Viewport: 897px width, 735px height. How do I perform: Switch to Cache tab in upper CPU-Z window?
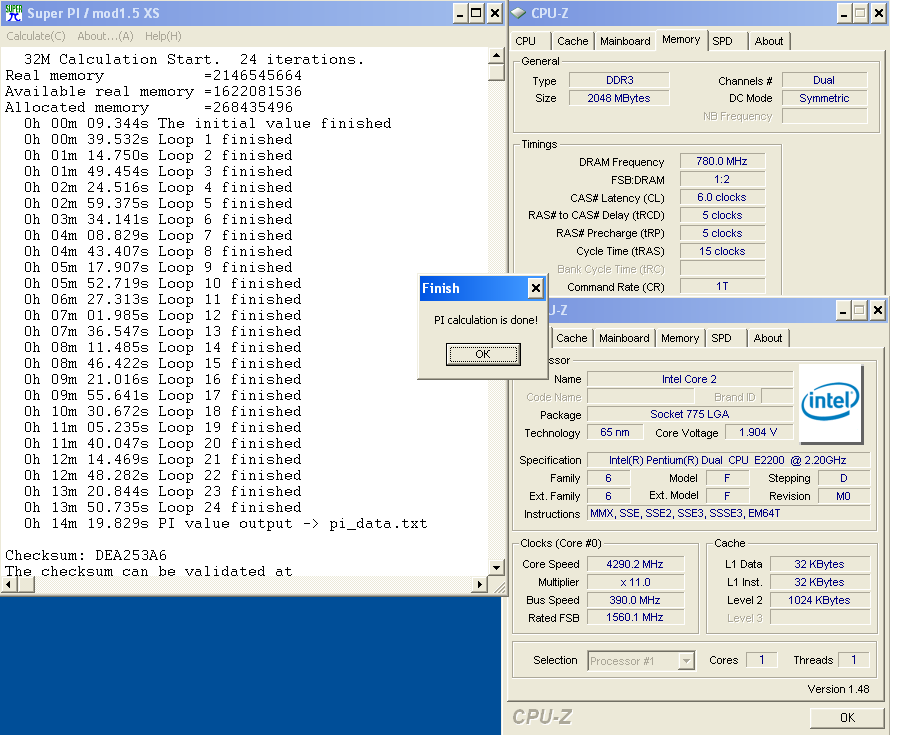tap(573, 41)
